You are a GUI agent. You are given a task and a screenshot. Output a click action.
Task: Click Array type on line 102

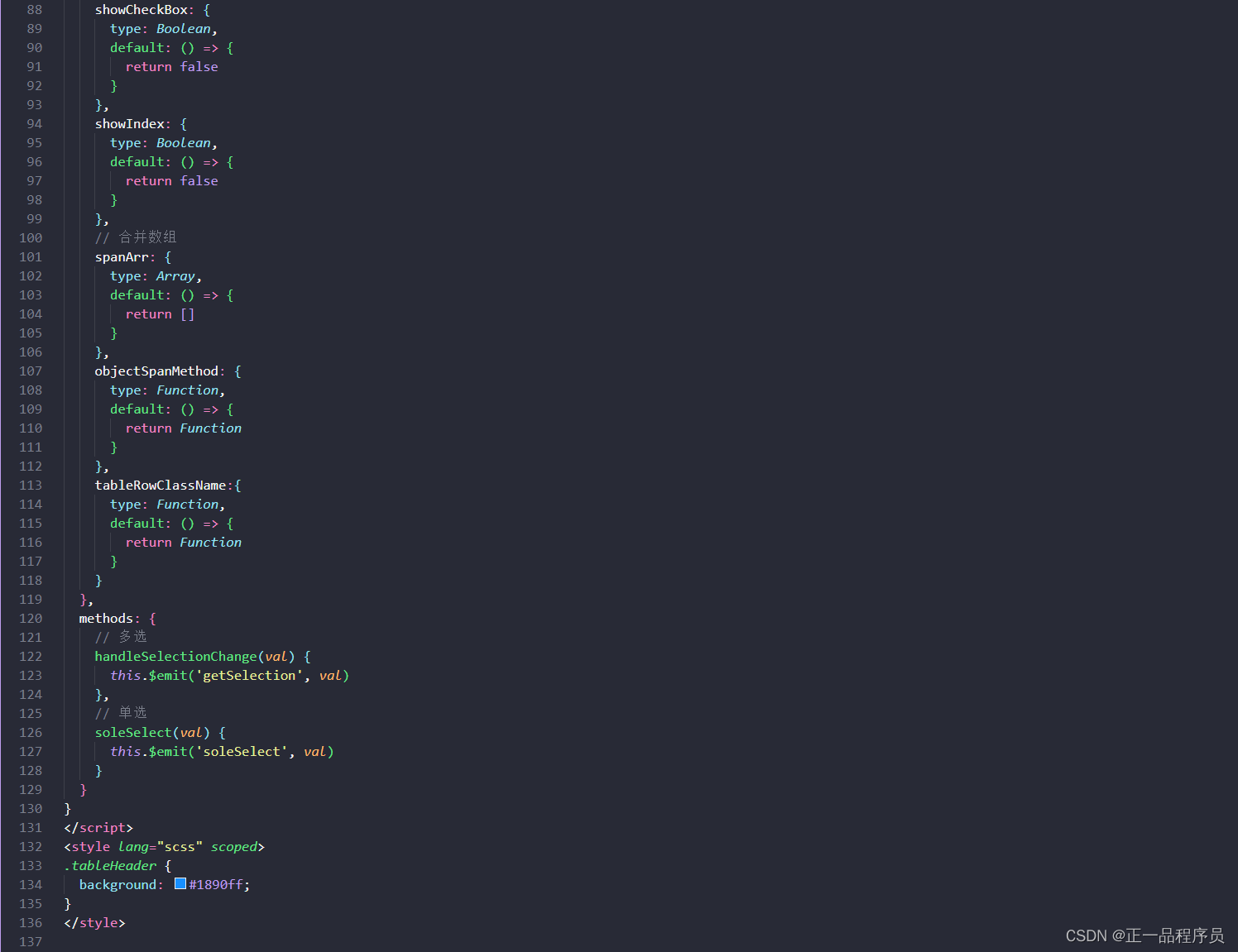click(x=175, y=276)
